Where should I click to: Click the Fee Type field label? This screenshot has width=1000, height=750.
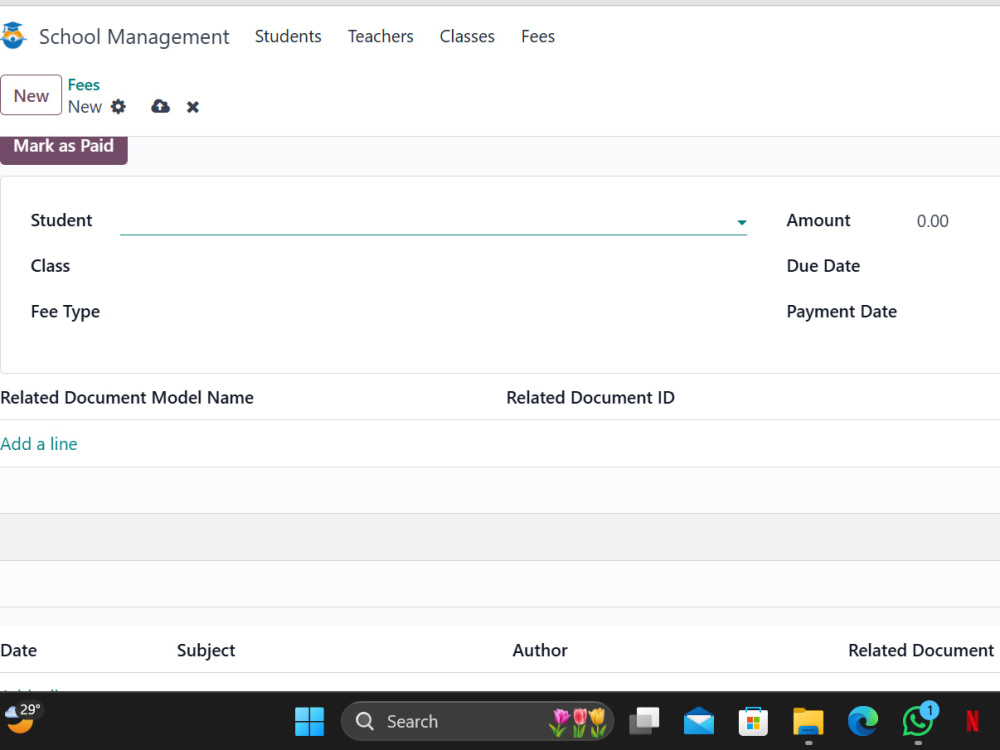point(65,312)
